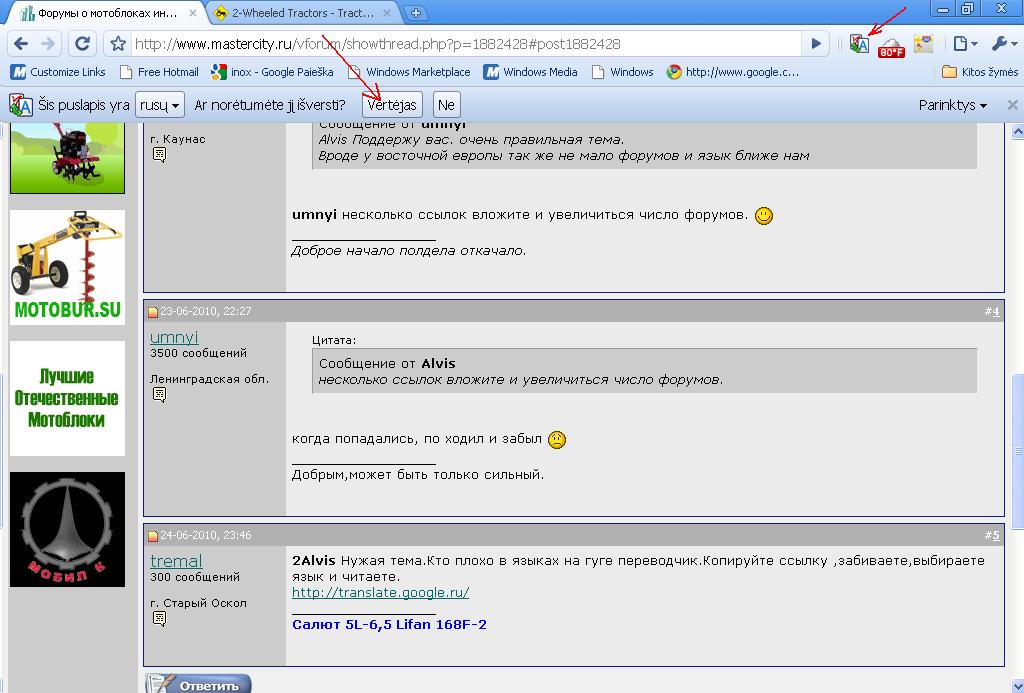Viewport: 1024px width, 693px height.
Task: Click the post status icon beside 23-06-2010
Action: click(x=153, y=312)
